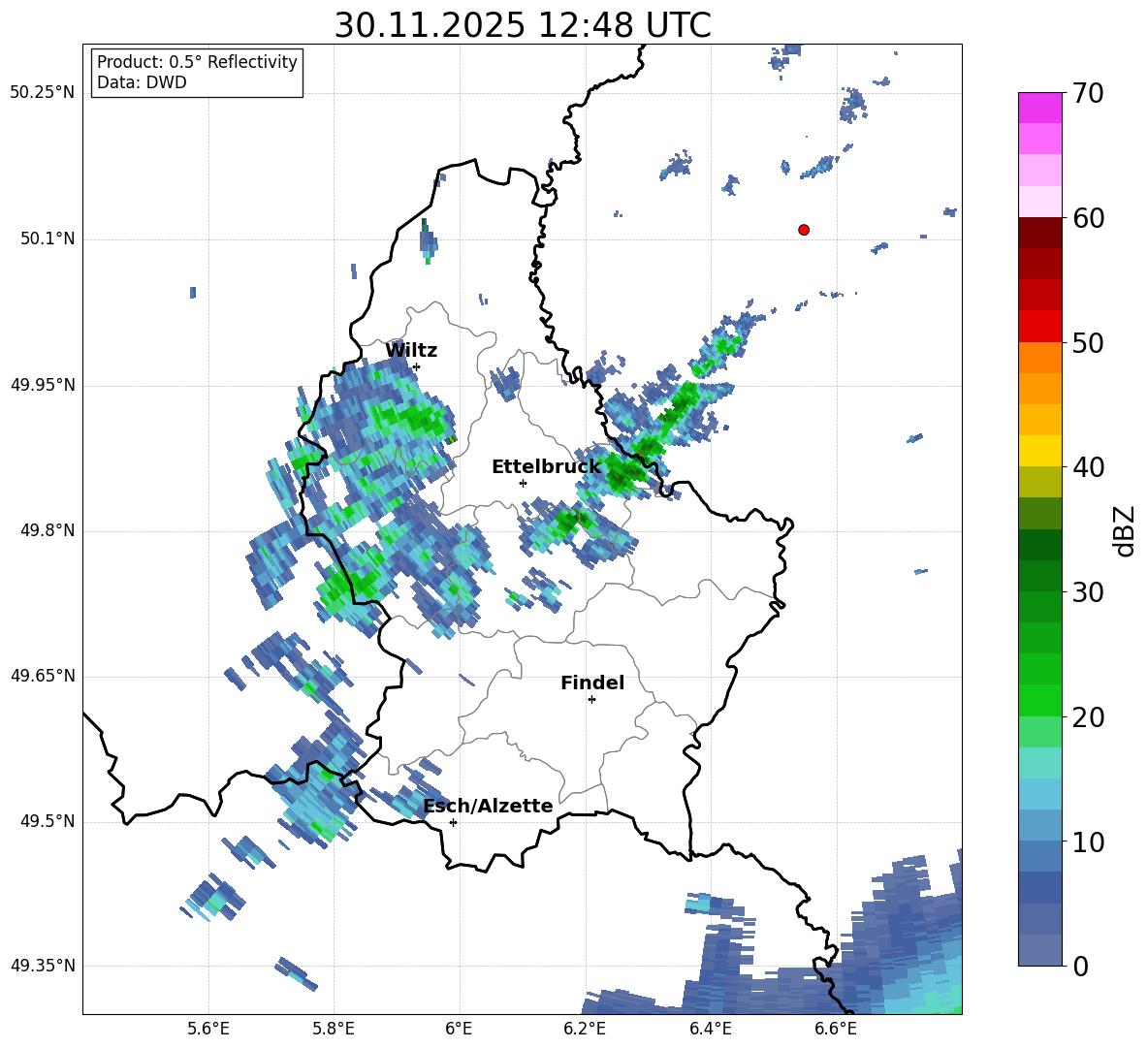Click the light blue colorbar segment above 10
Image resolution: width=1148 pixels, height=1048 pixels.
tap(1039, 825)
